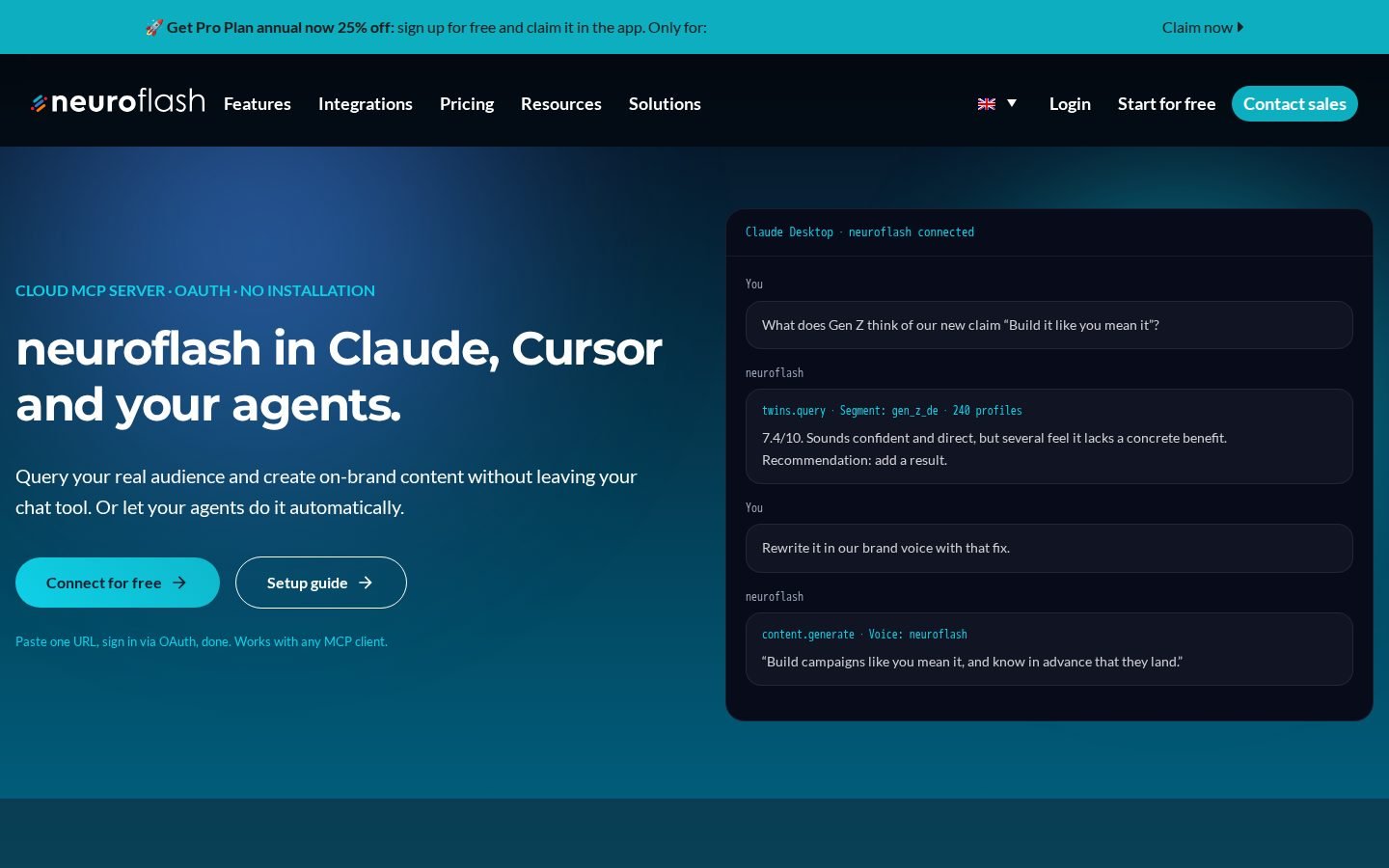This screenshot has height=868, width=1389.
Task: Click the 'content.generate' result line
Action: point(864,634)
